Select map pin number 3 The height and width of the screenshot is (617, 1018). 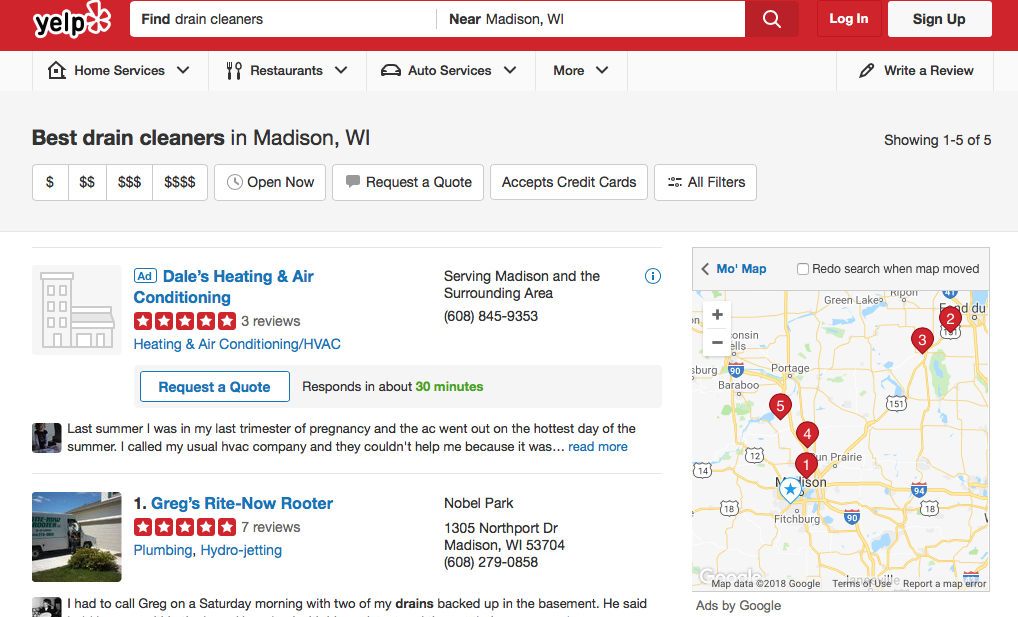point(922,339)
